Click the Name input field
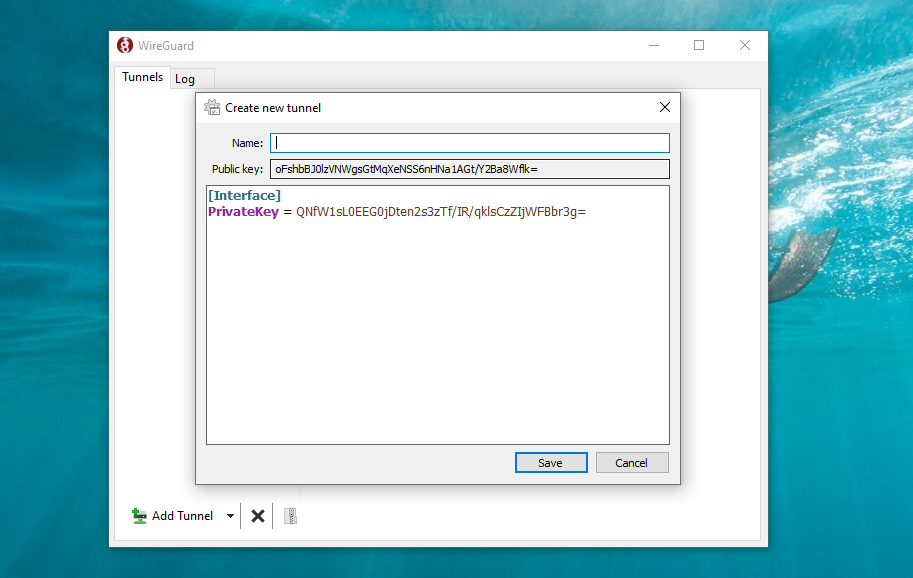Viewport: 913px width, 578px height. click(x=469, y=143)
